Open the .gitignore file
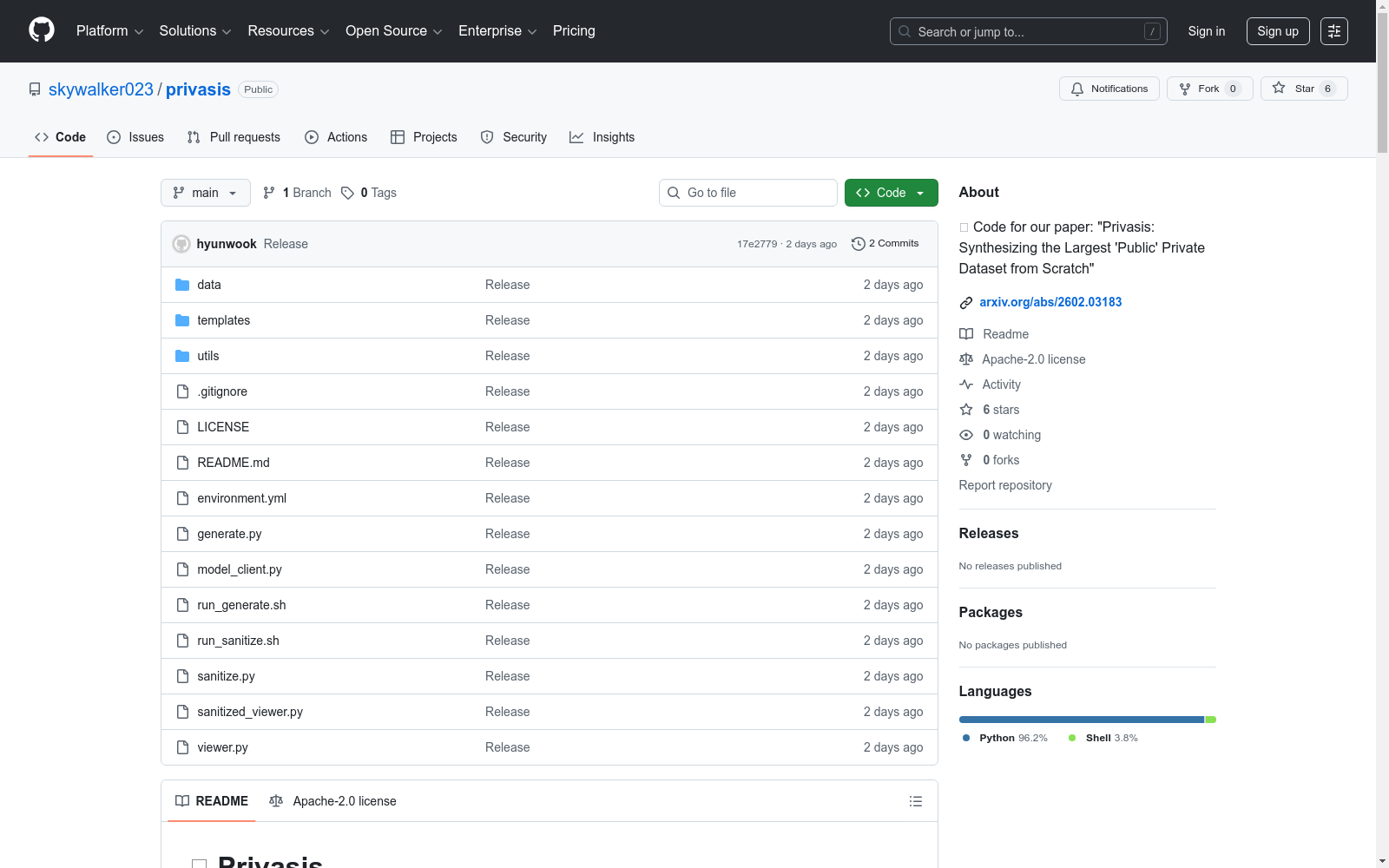Screen dimensions: 1389x868 (x=222, y=391)
